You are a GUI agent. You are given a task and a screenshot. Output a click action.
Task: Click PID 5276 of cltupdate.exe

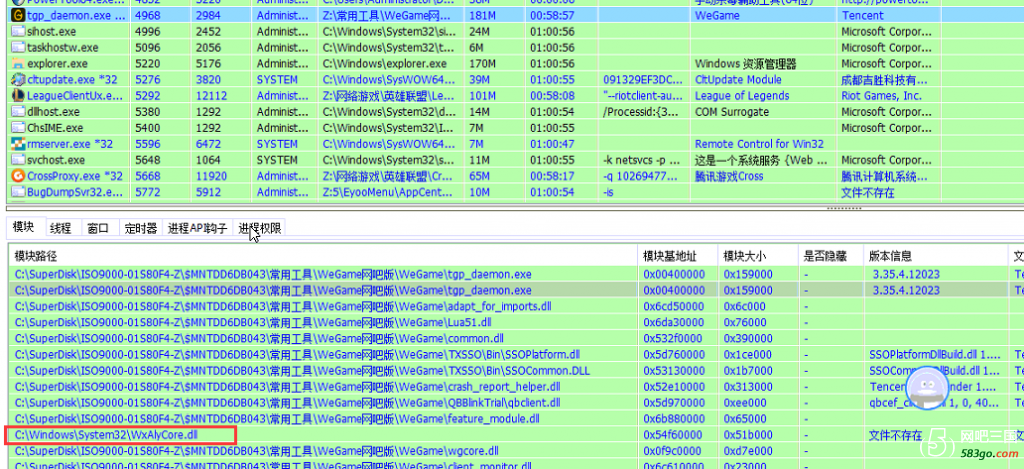click(147, 80)
